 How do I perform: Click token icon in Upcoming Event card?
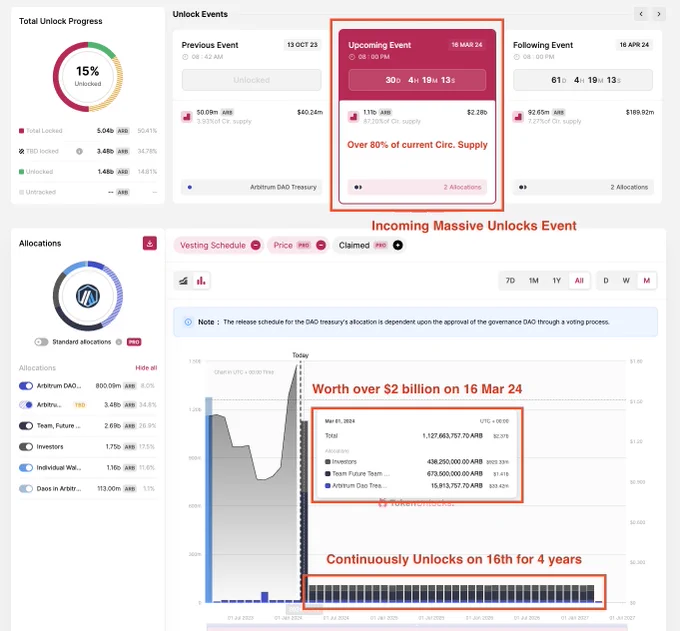(354, 117)
